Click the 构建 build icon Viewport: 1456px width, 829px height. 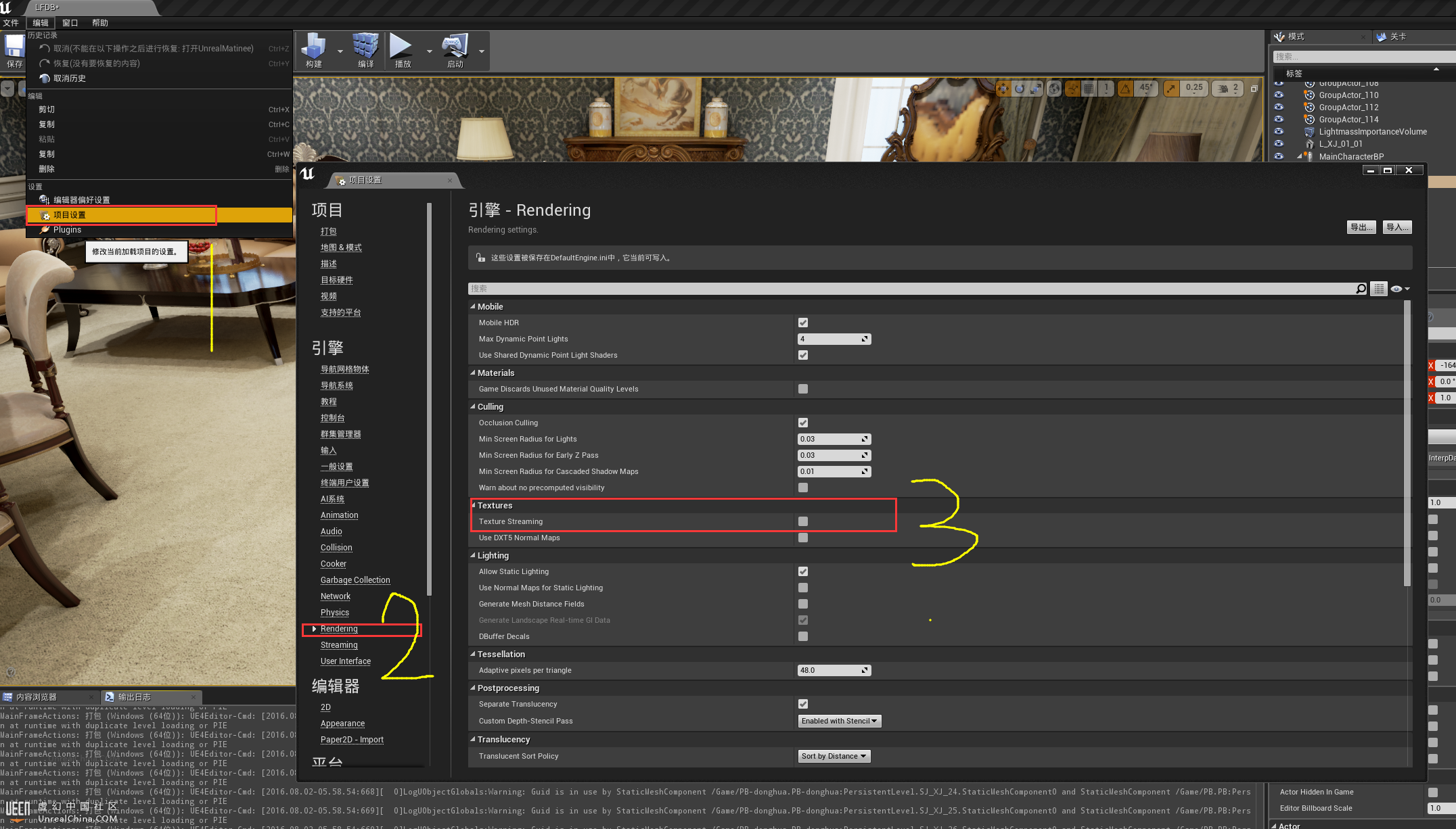[314, 51]
